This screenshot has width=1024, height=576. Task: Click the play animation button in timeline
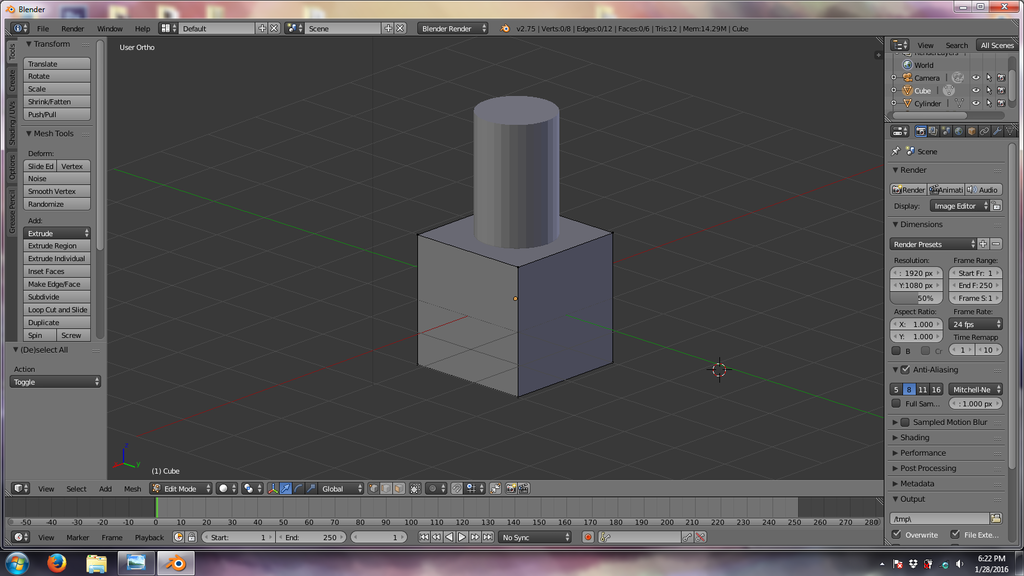(x=461, y=537)
